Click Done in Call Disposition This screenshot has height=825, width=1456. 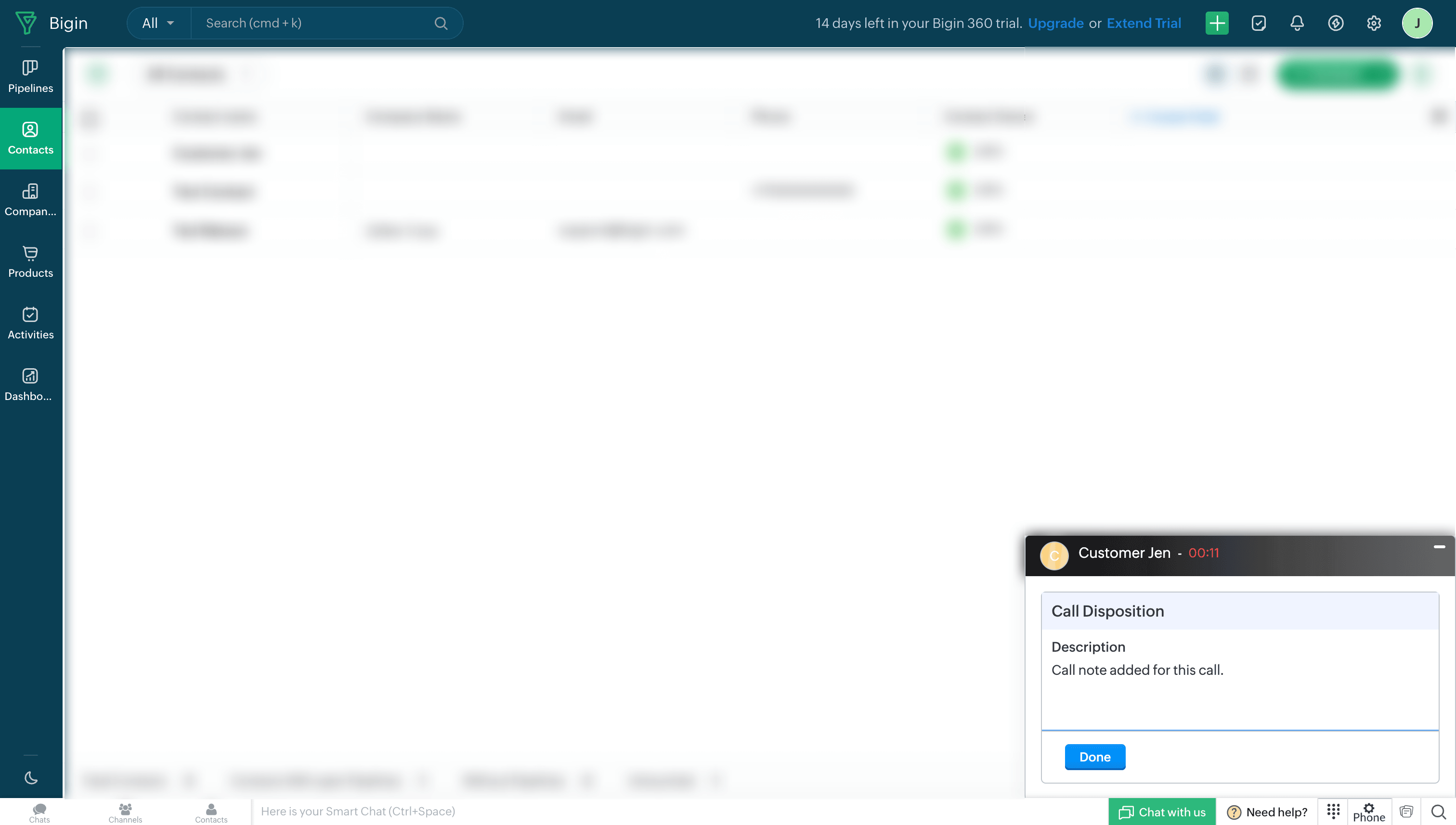(1094, 757)
